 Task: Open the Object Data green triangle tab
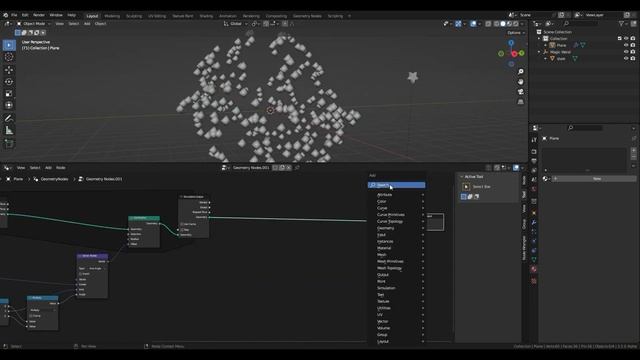(x=534, y=260)
